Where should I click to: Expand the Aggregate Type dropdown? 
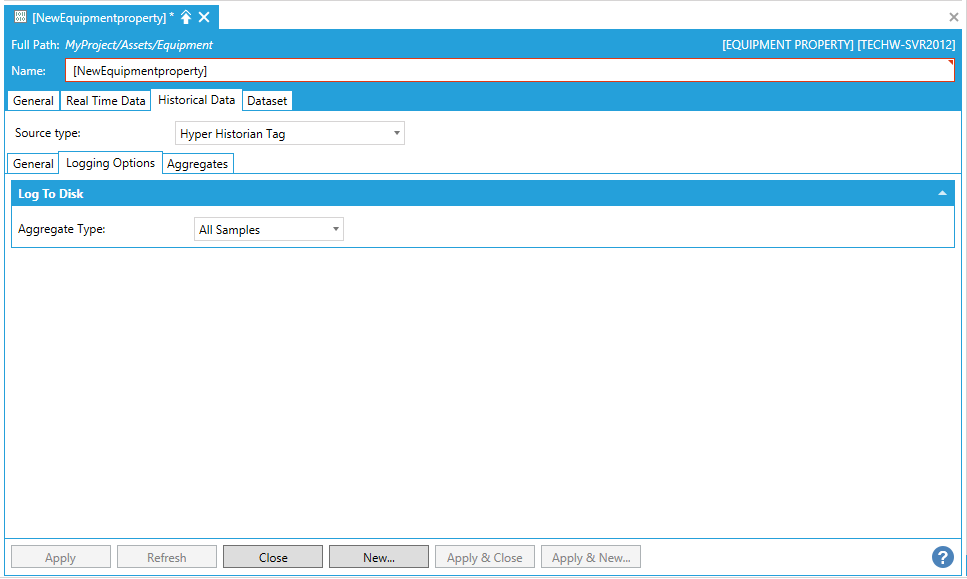click(x=268, y=230)
